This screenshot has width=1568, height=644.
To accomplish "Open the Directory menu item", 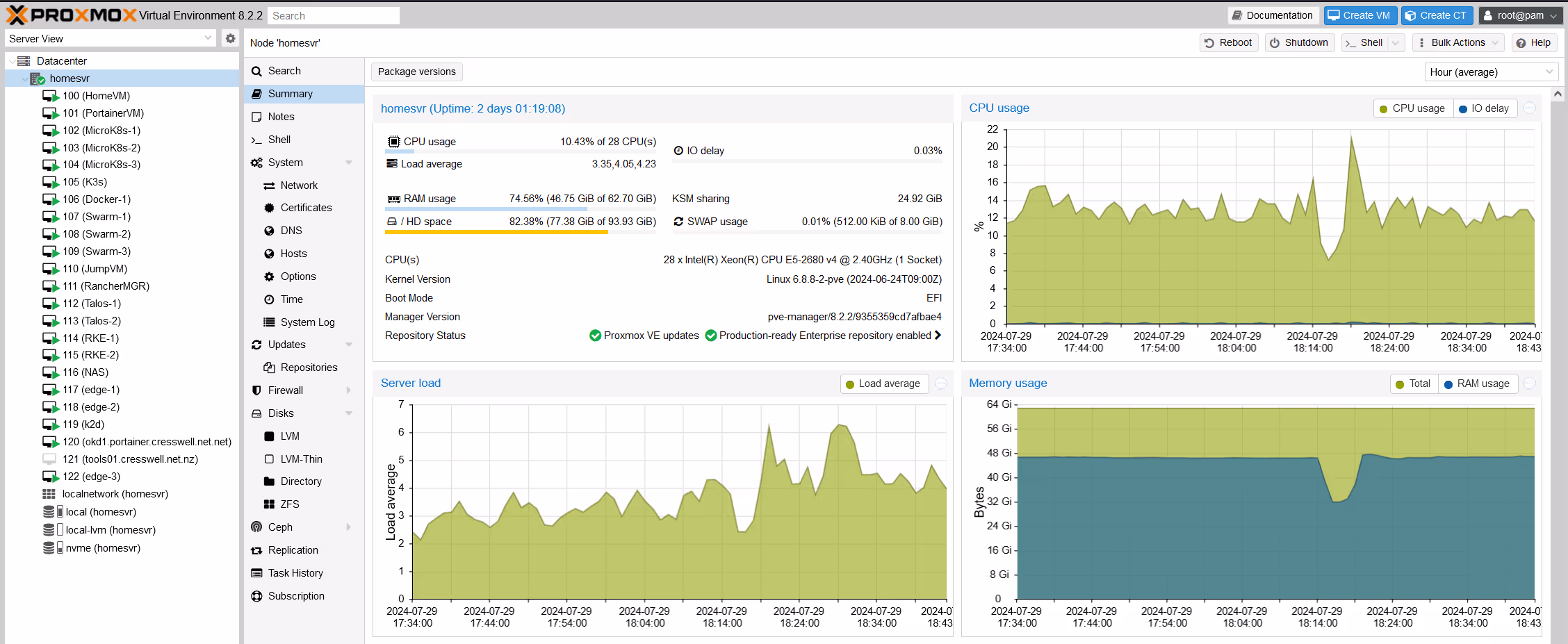I will pos(304,481).
